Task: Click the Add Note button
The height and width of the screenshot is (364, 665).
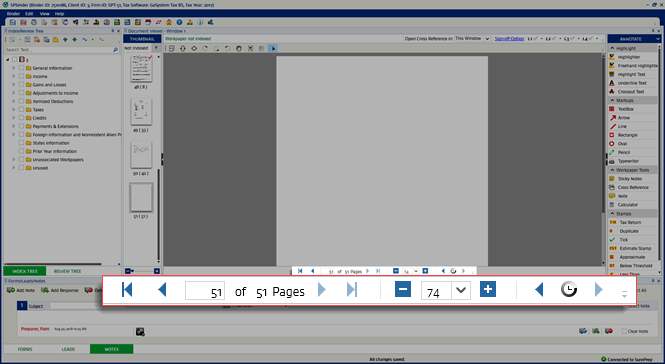Action: [21, 290]
